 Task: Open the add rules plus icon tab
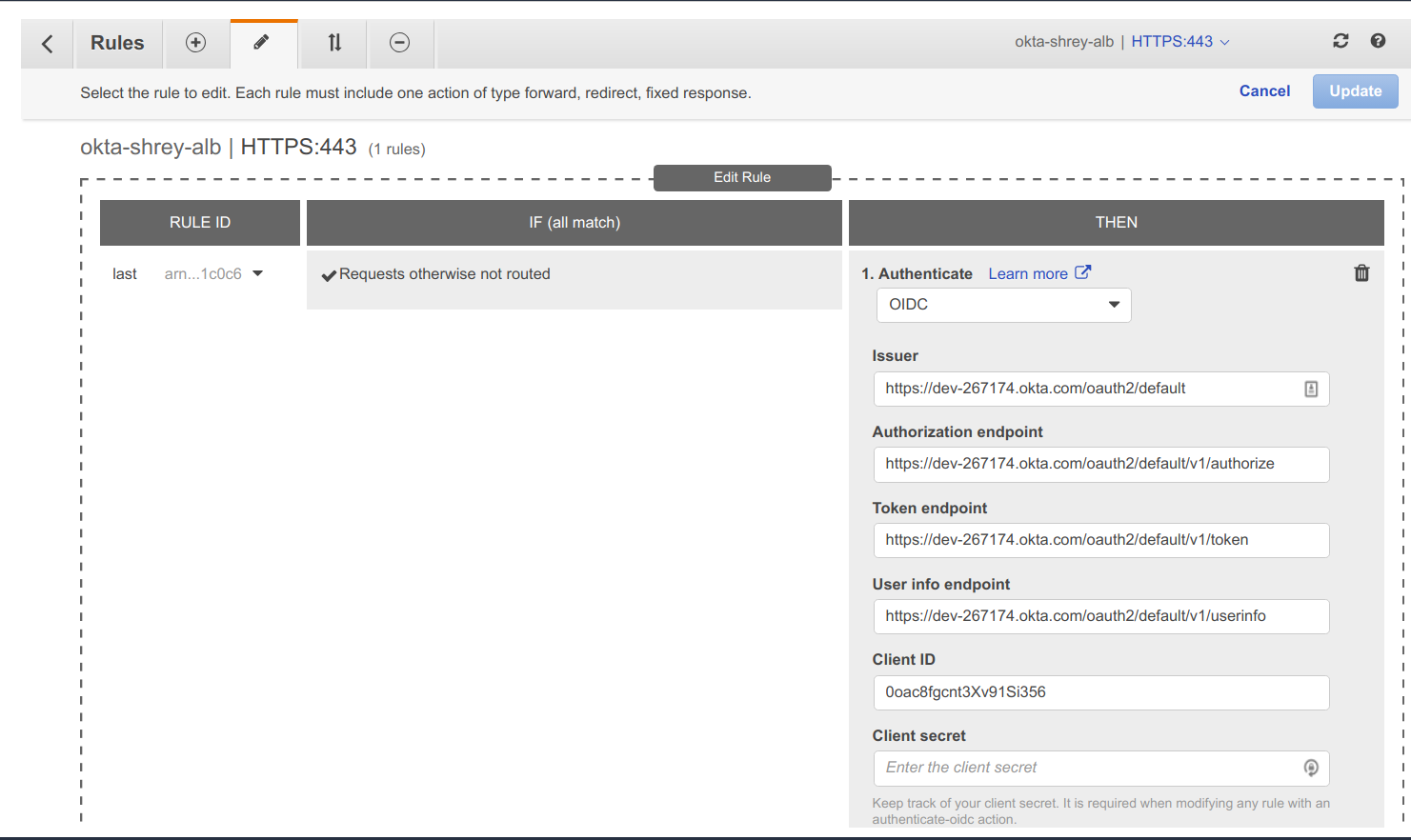click(195, 43)
